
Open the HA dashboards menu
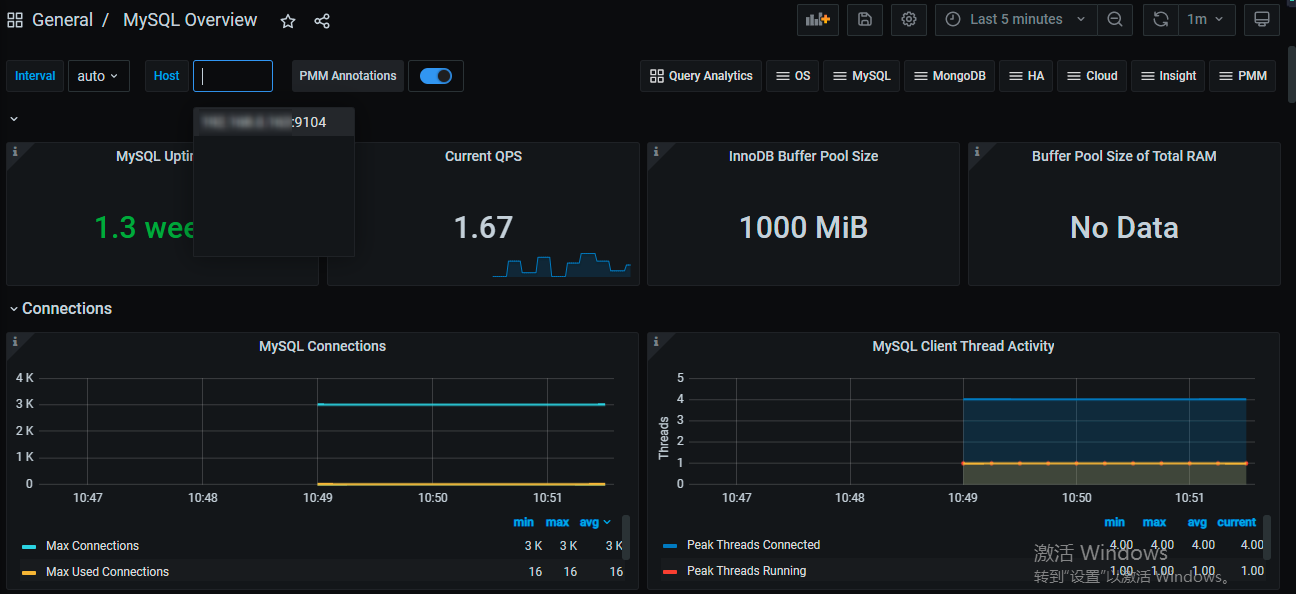[1026, 76]
